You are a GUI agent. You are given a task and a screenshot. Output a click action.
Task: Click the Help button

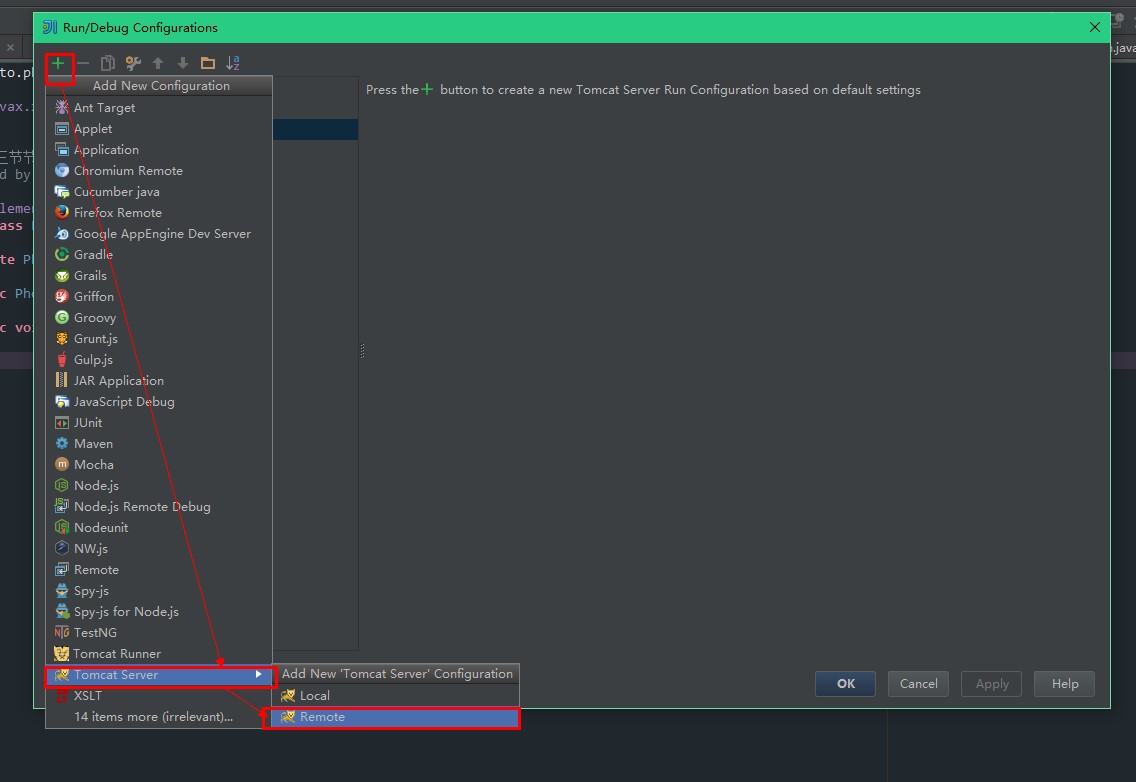1065,683
